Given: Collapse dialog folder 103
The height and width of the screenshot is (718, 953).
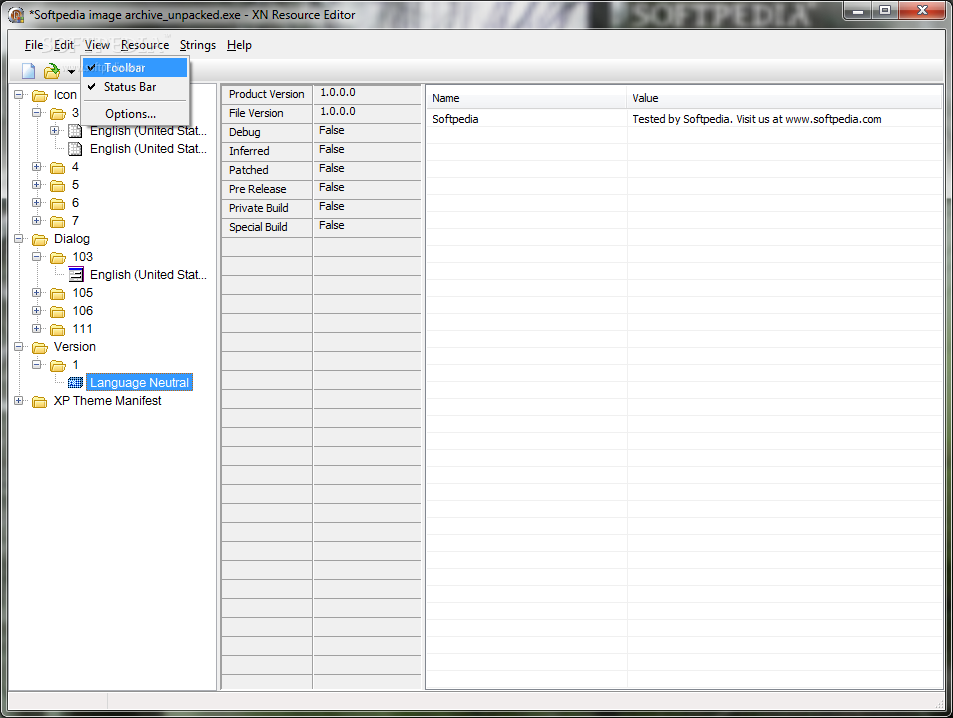Looking at the screenshot, I should [36, 257].
